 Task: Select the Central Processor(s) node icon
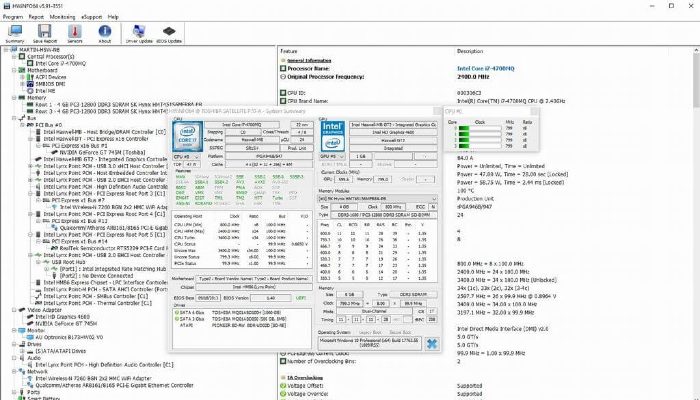coord(21,57)
